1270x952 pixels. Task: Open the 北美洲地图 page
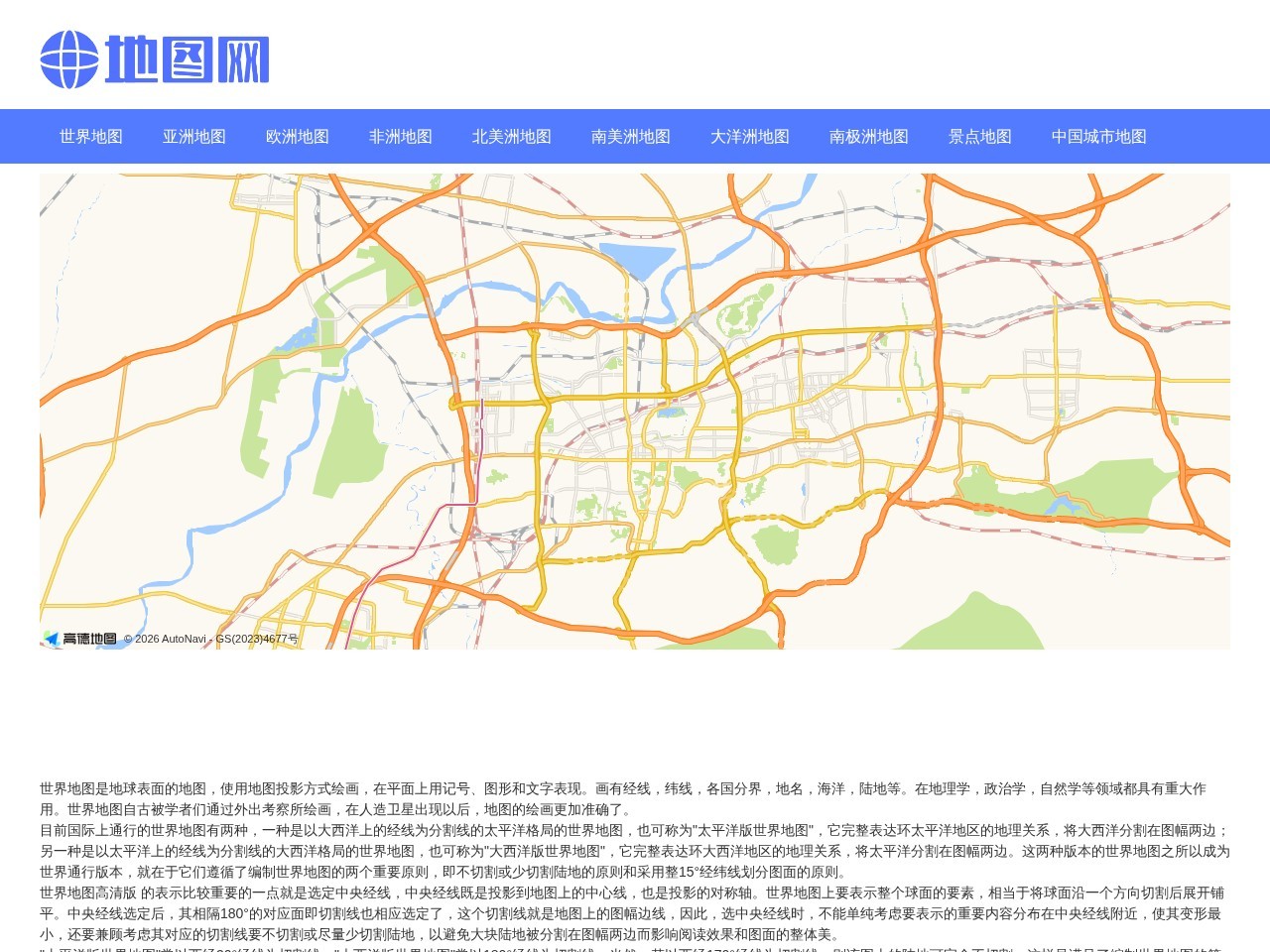(512, 137)
